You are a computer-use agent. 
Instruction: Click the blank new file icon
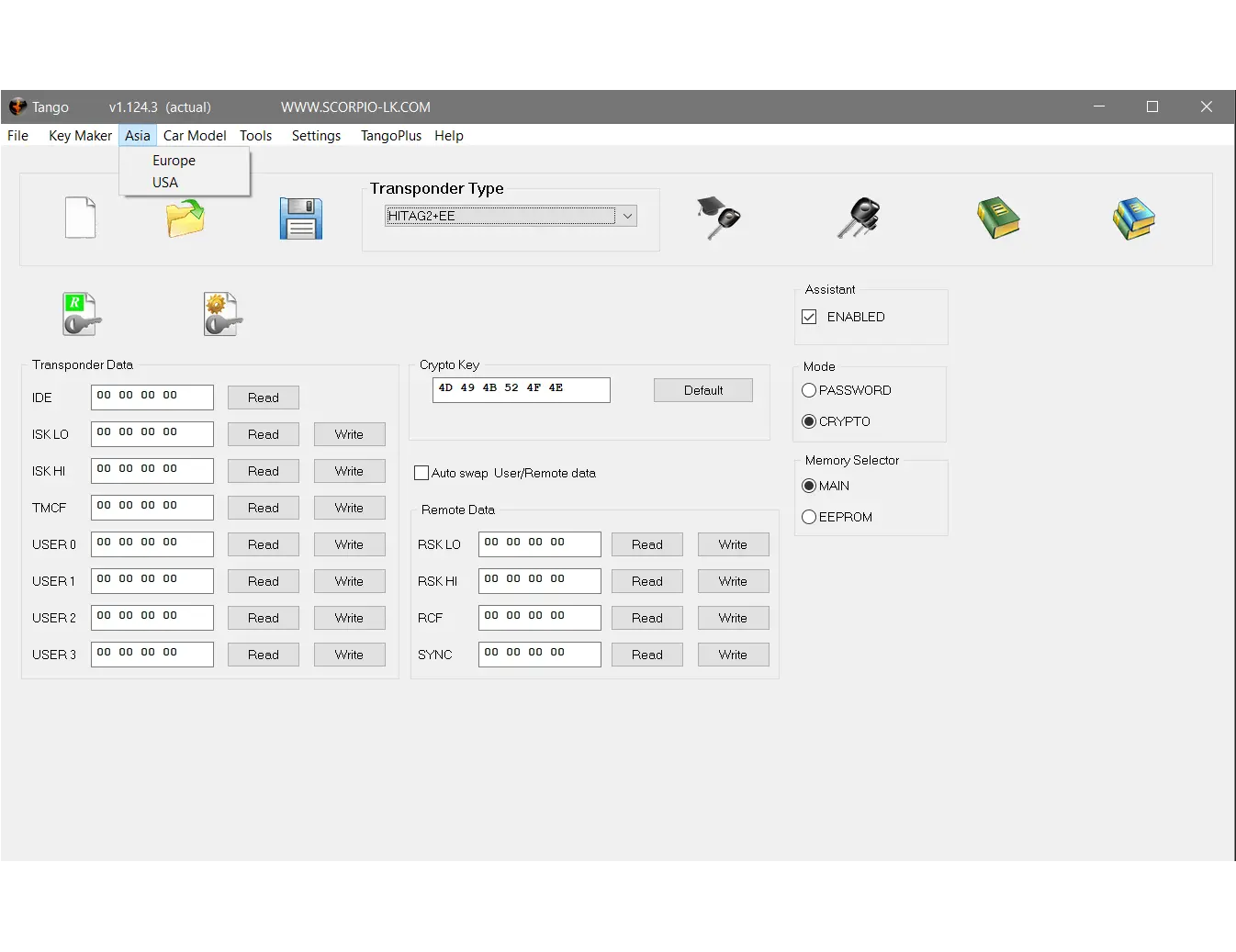coord(81,218)
